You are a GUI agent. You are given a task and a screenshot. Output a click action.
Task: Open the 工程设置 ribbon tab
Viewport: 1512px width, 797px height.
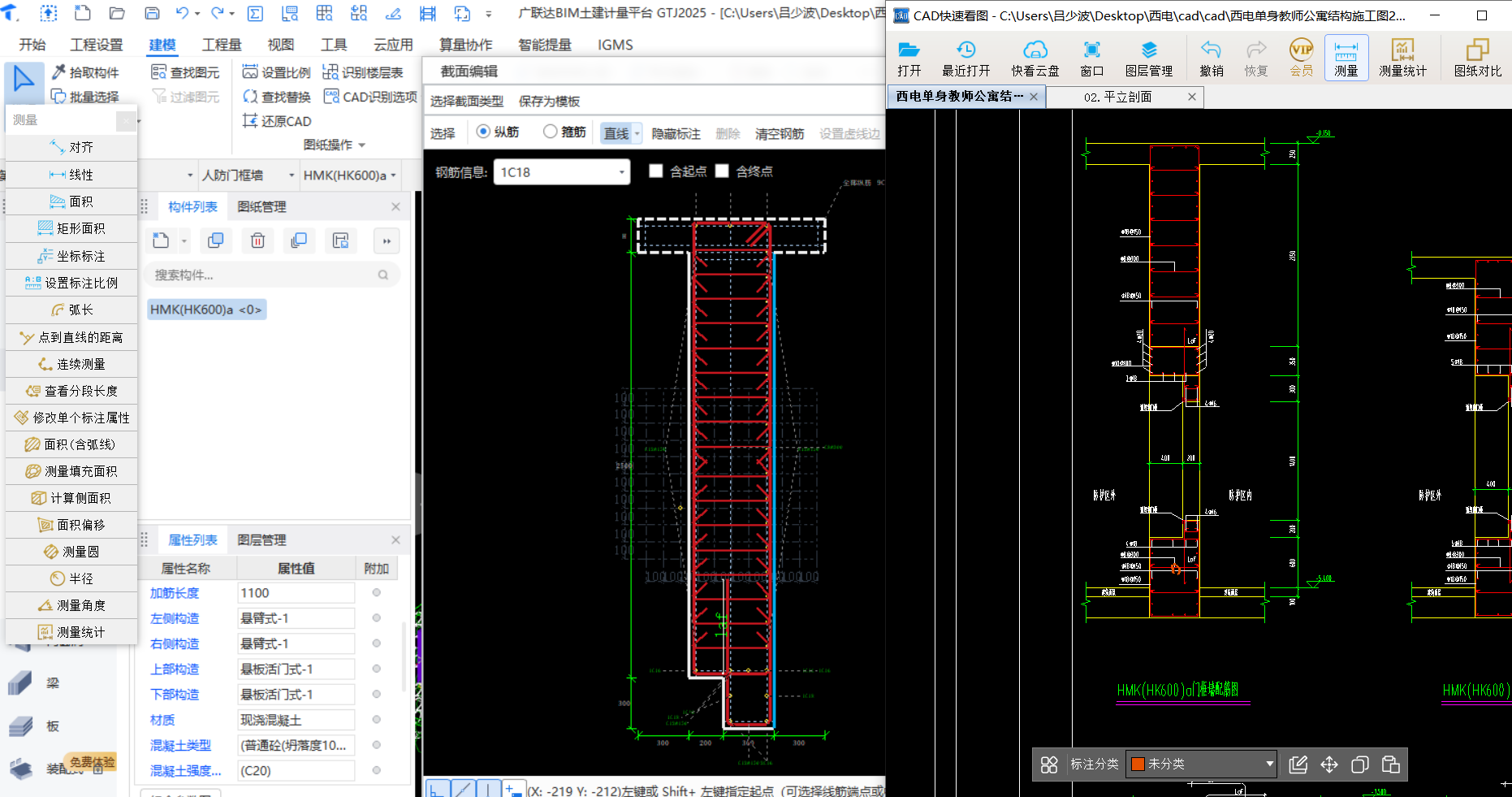97,45
